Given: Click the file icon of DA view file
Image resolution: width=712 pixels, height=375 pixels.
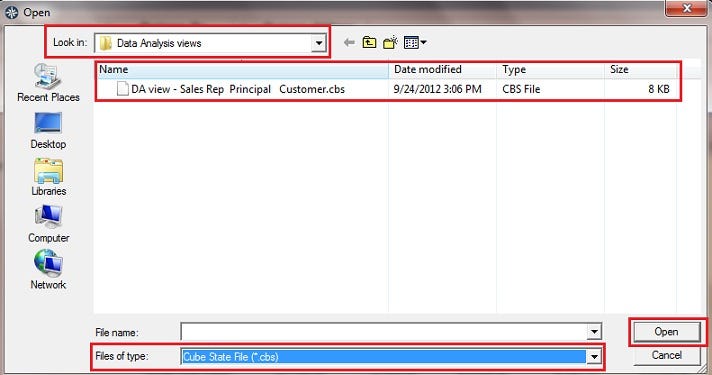Looking at the screenshot, I should (122, 89).
